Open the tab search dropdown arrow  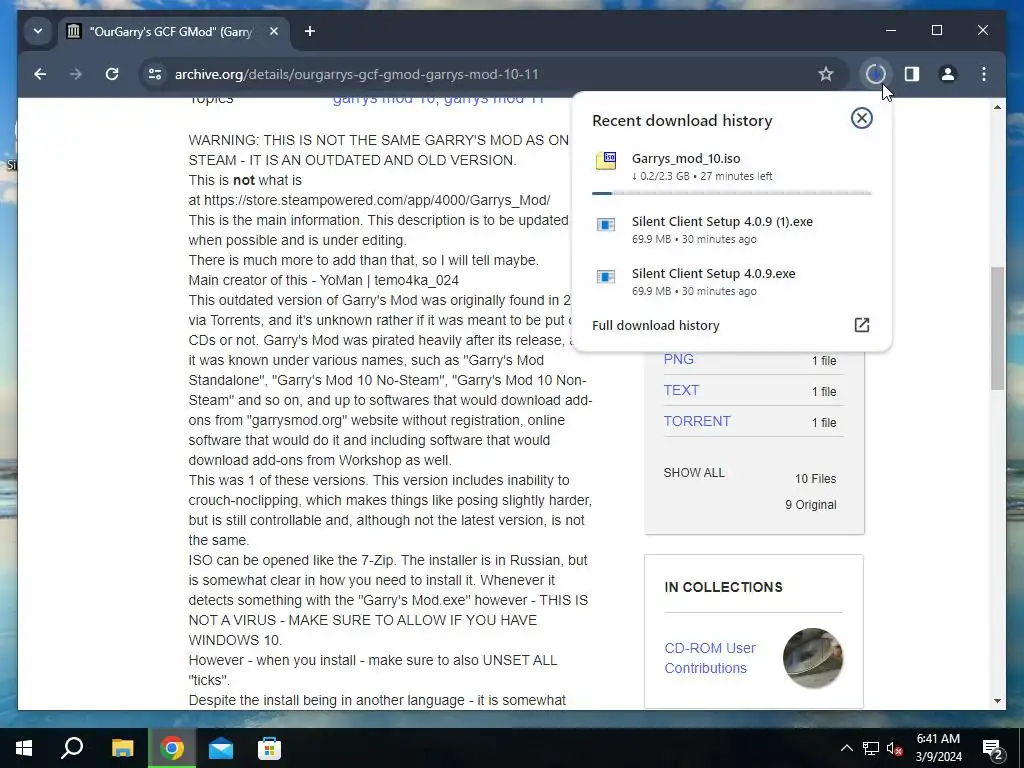click(38, 31)
